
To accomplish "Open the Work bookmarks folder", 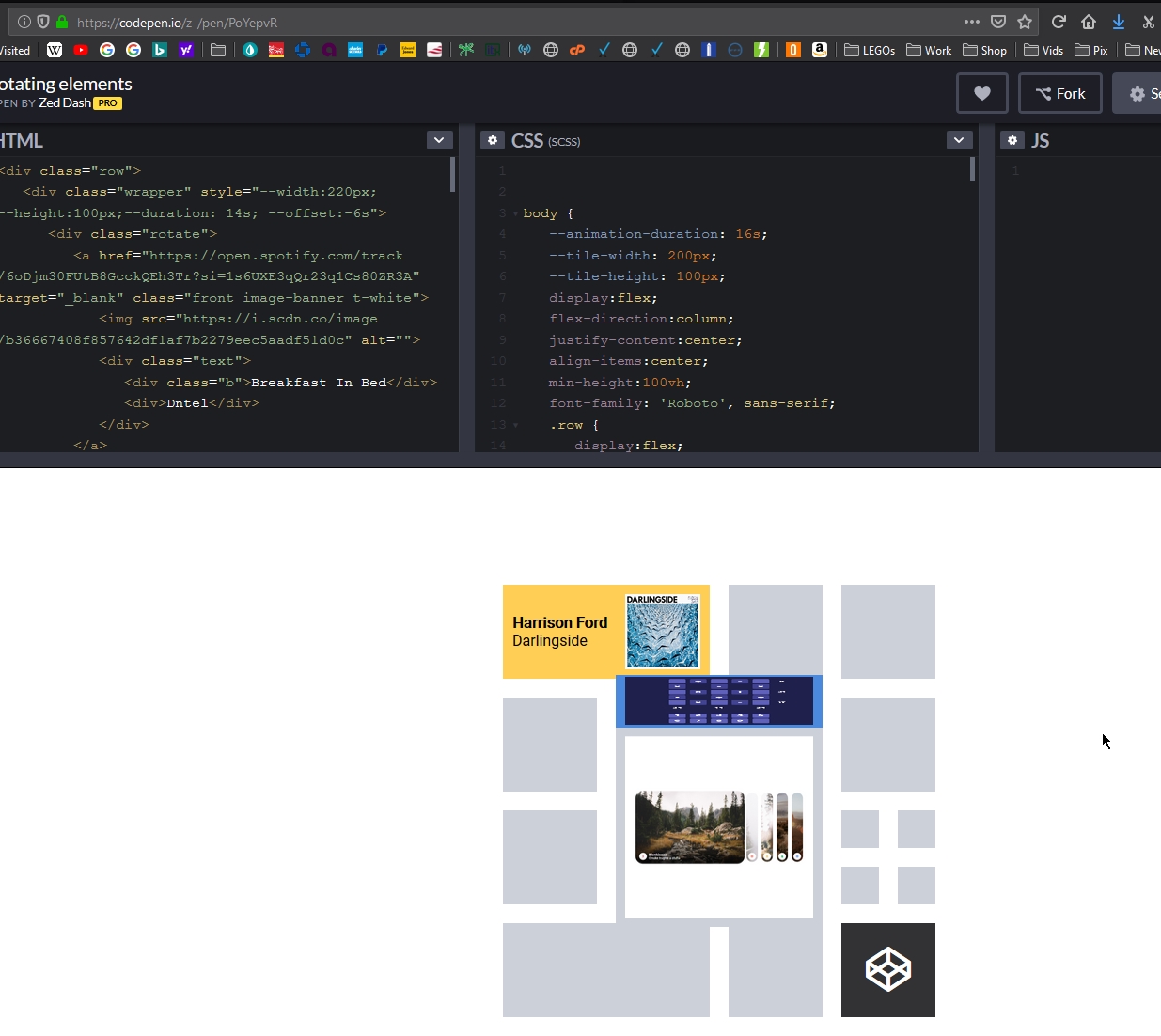I will 929,50.
